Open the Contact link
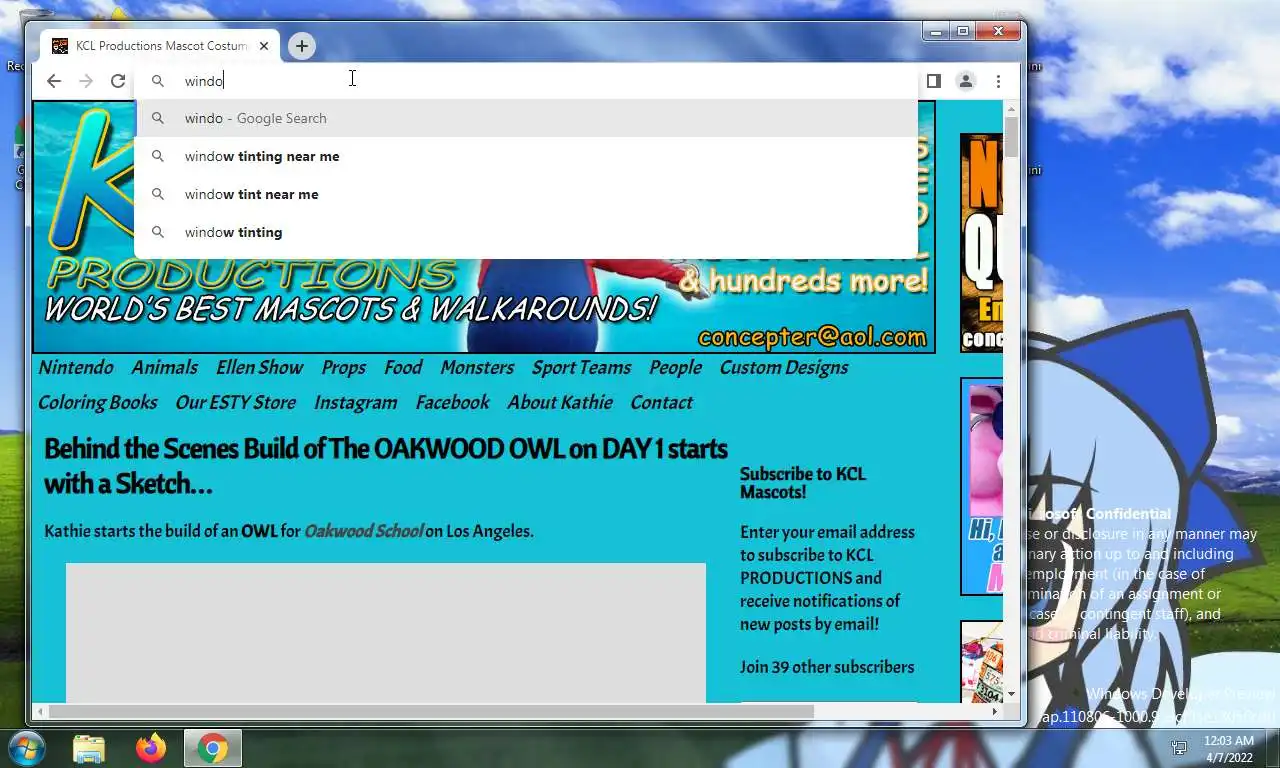1280x768 pixels. [x=661, y=402]
